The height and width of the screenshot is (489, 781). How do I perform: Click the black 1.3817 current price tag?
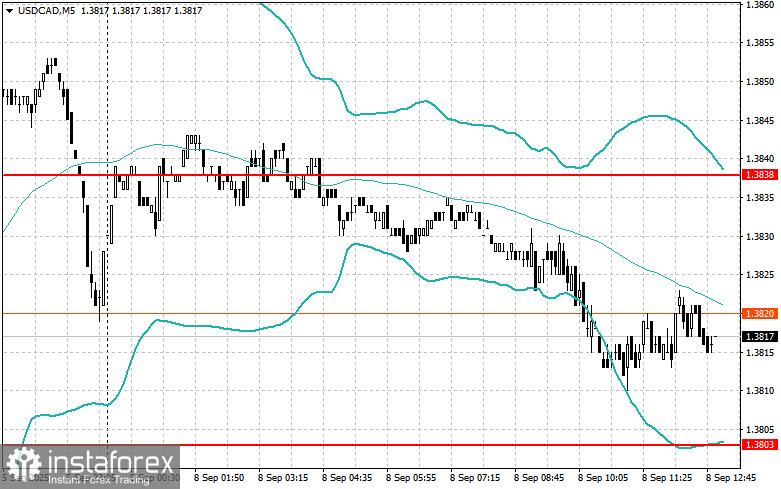click(760, 337)
